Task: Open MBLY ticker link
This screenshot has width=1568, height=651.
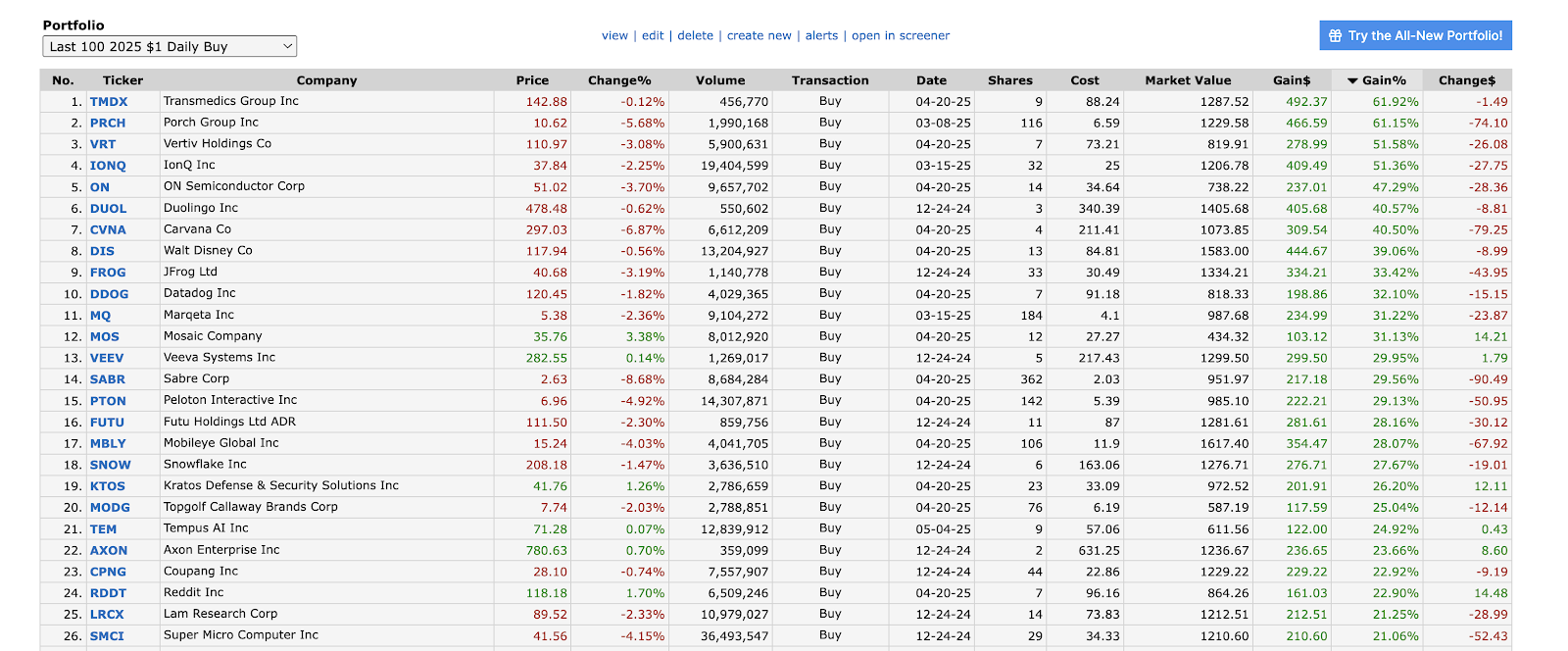Action: click(x=108, y=444)
